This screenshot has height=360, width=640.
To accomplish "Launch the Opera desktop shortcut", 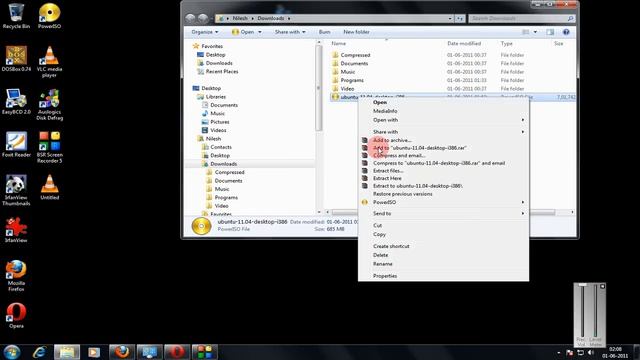I will click(x=16, y=315).
